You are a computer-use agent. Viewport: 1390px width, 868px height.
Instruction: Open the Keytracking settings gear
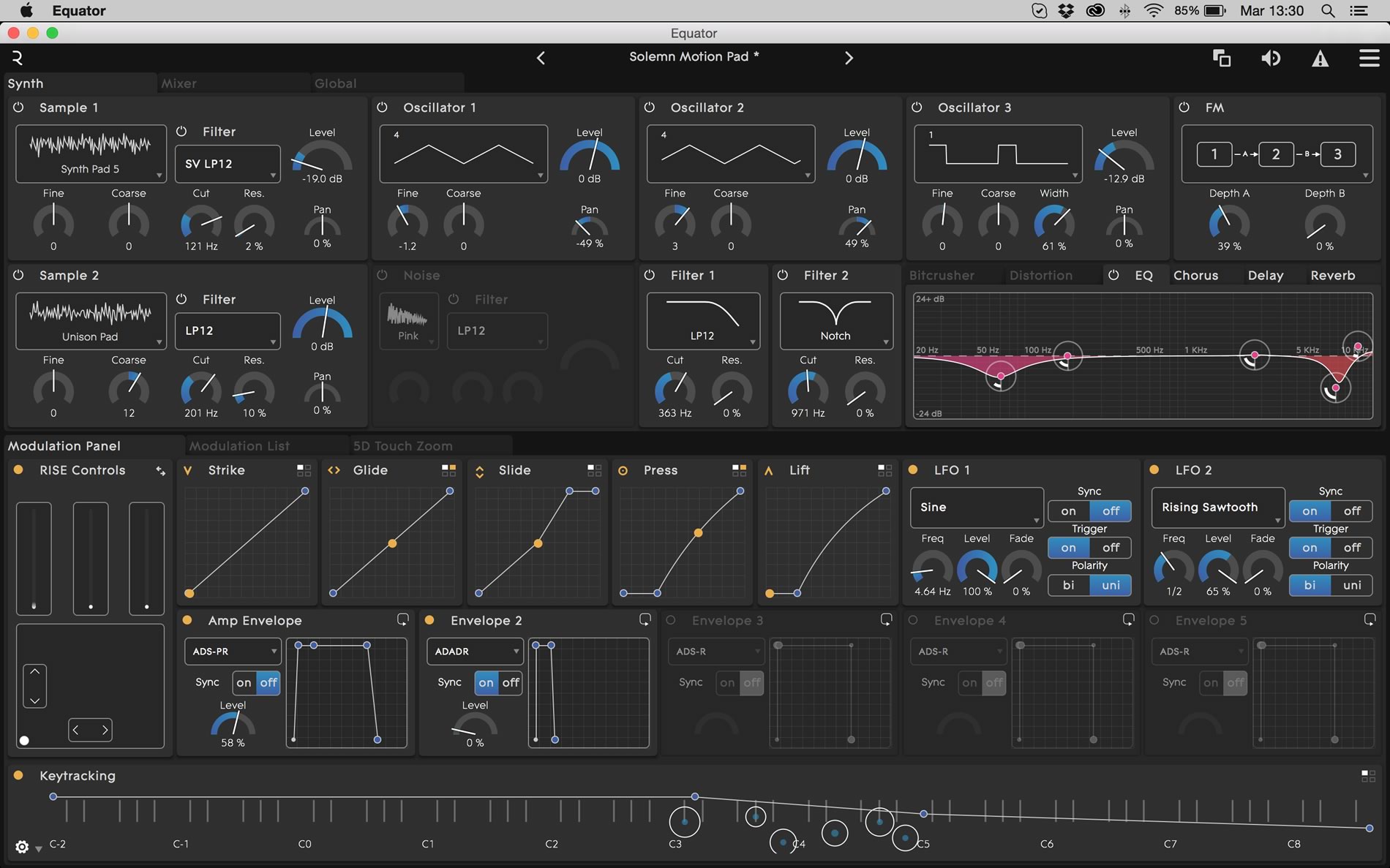tap(22, 847)
